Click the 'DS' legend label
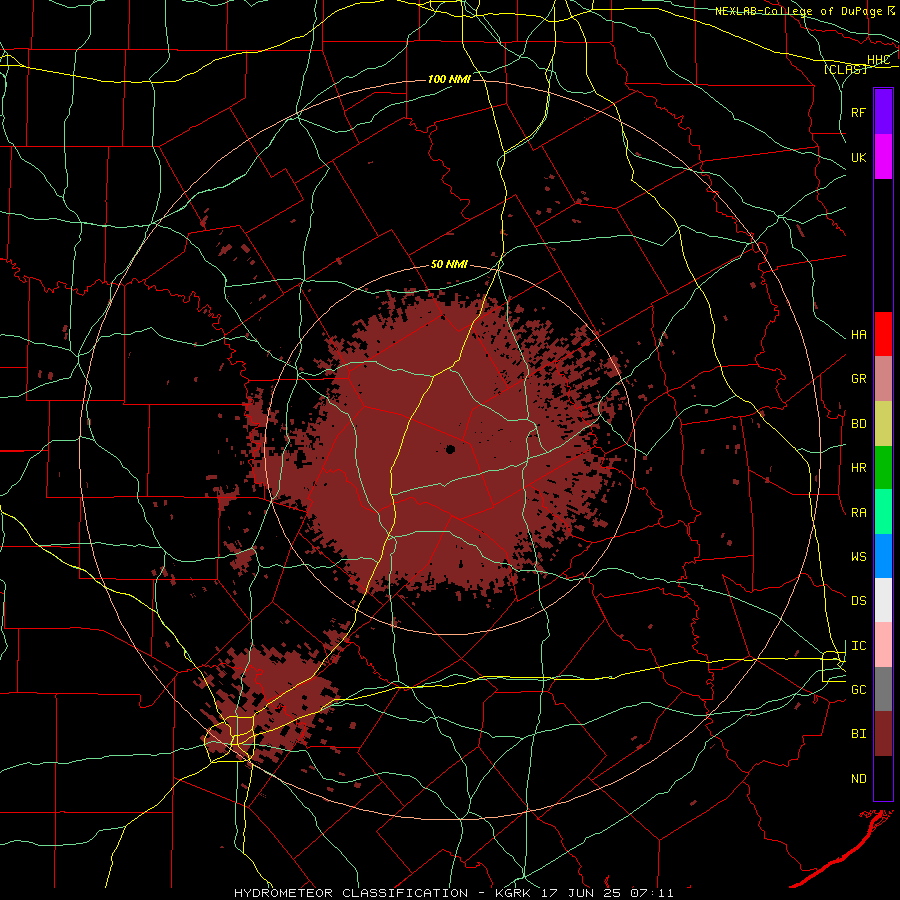This screenshot has width=900, height=900. click(x=859, y=601)
